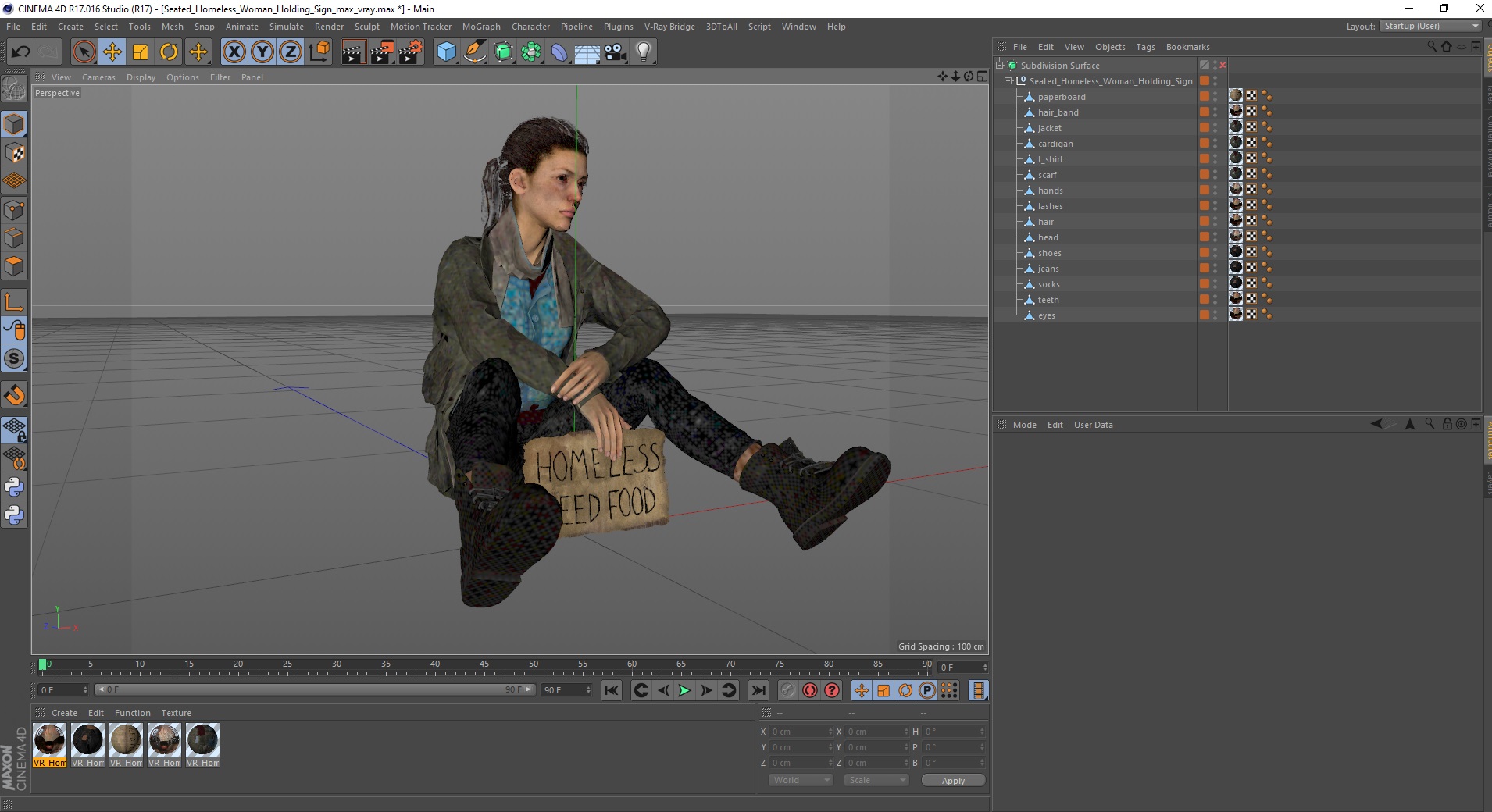Viewport: 1492px width, 812px height.
Task: Open the World coordinate dropdown
Action: point(801,780)
